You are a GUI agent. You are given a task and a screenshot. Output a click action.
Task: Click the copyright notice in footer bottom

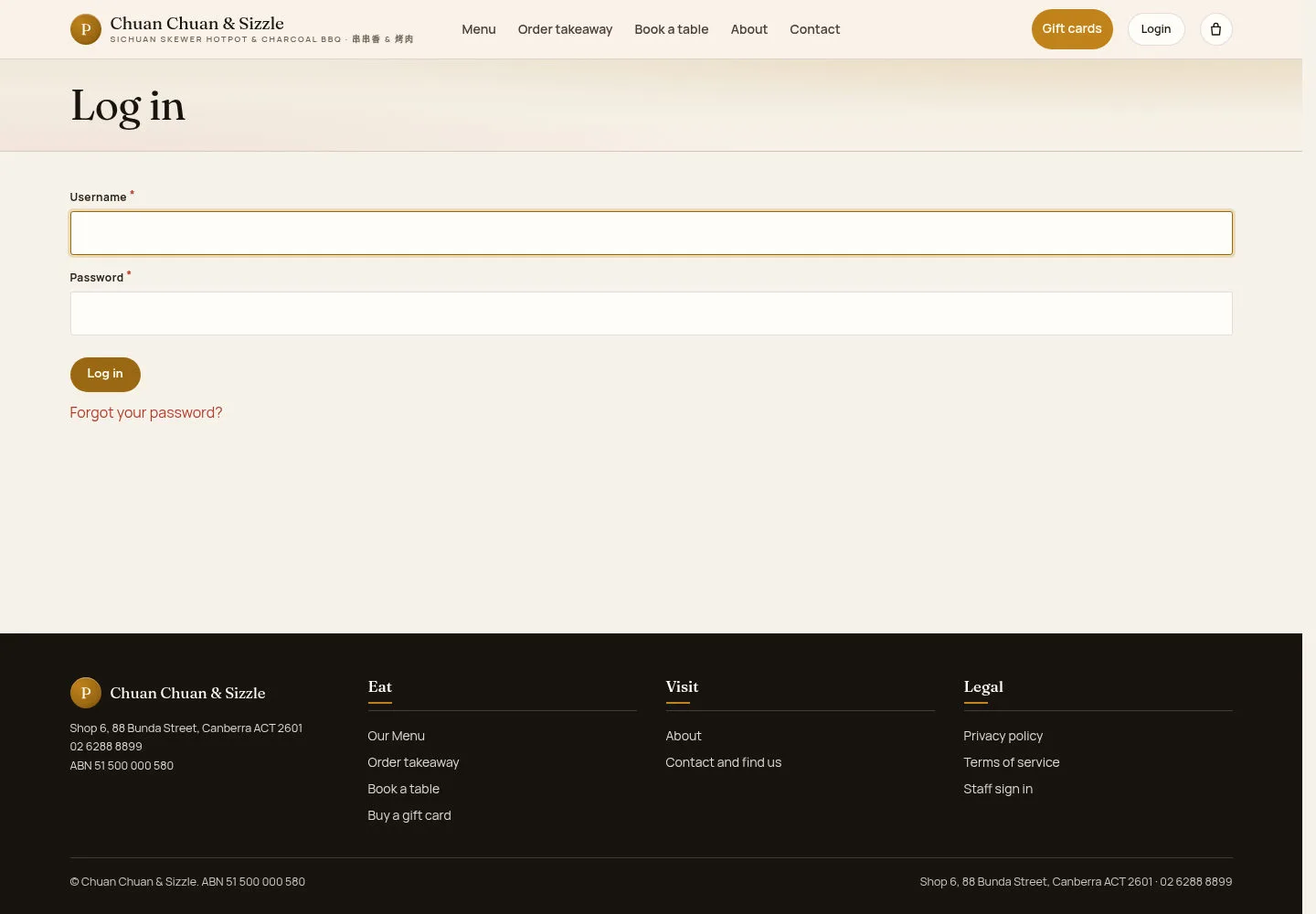(187, 882)
